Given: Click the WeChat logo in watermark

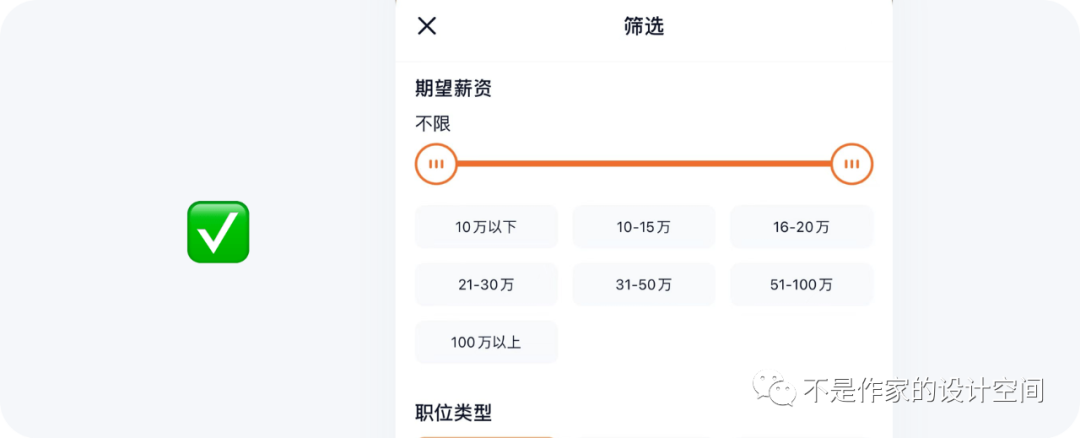Looking at the screenshot, I should point(774,389).
